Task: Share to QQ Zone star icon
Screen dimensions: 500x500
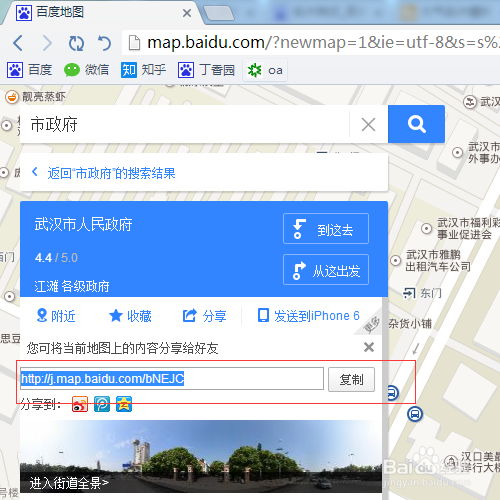Action: (124, 404)
